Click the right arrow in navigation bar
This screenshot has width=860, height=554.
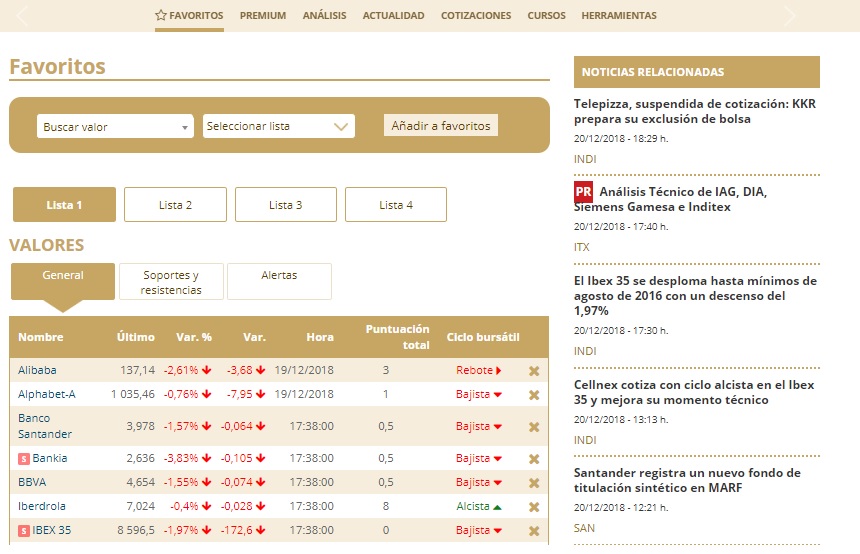click(789, 16)
